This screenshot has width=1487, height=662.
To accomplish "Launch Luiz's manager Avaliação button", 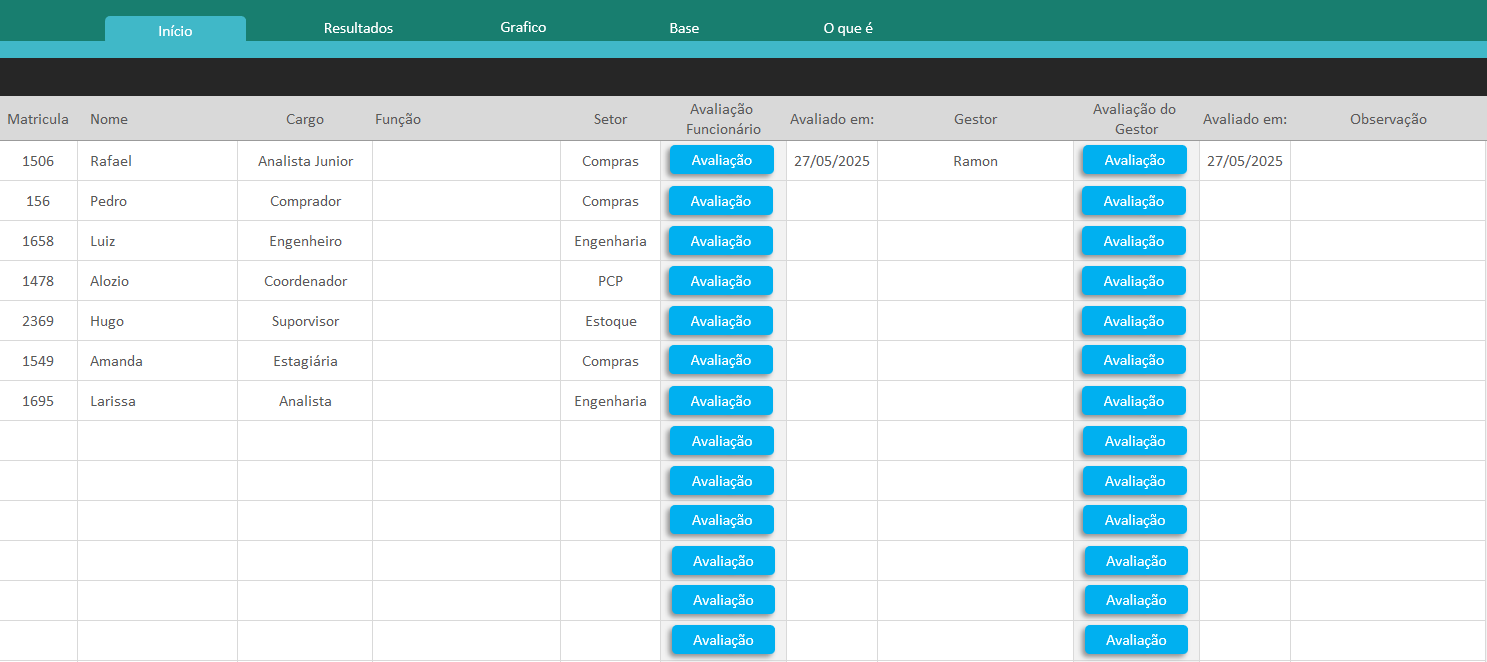I will (x=1133, y=241).
